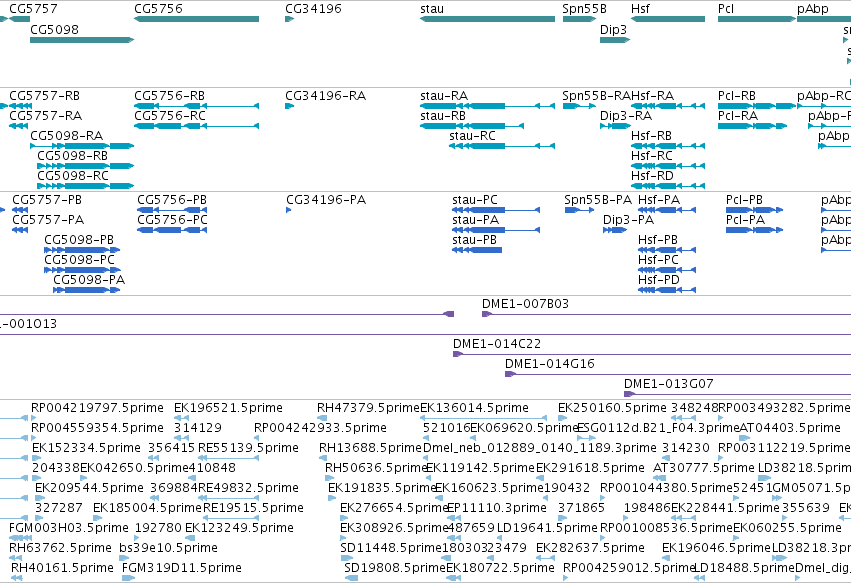Click the EK276654.5prime EST feature

pos(344,519)
